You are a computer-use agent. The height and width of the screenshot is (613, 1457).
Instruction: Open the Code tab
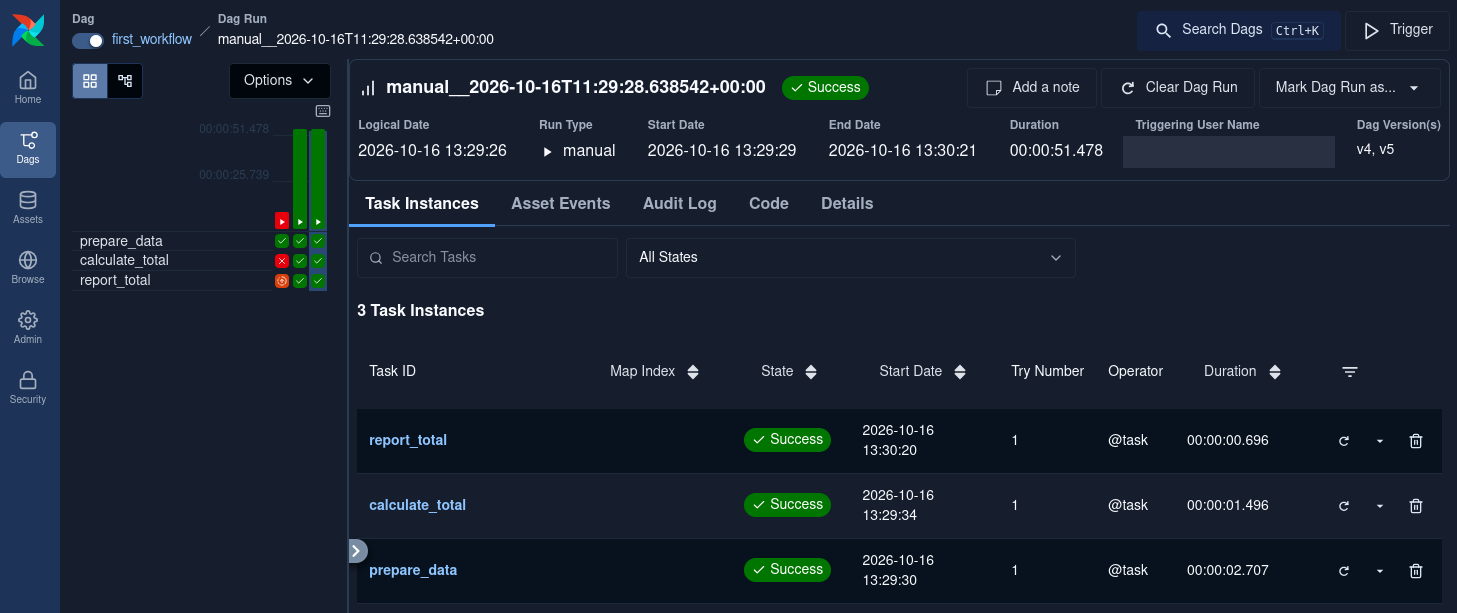[x=769, y=204]
